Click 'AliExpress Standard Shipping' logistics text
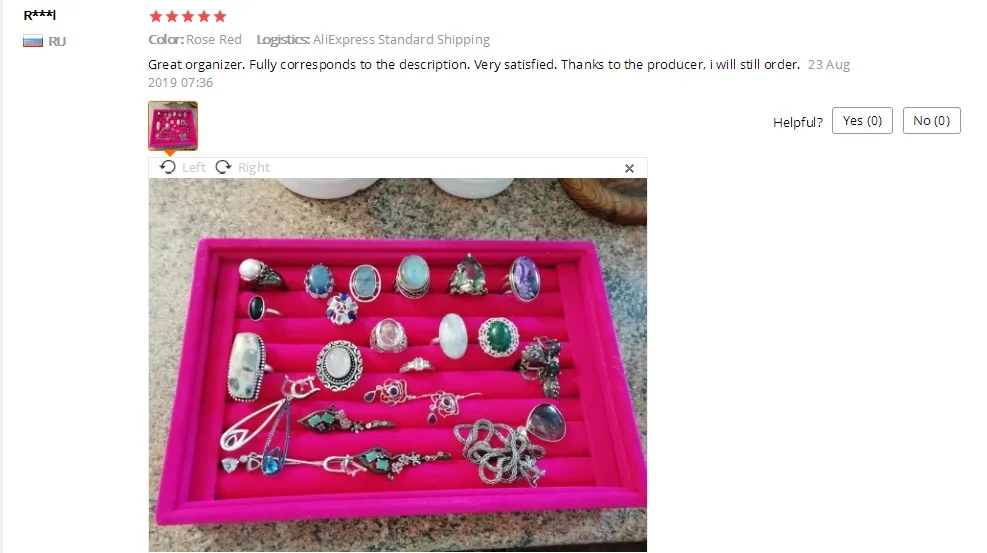Screen dimensions: 987x553 401,40
